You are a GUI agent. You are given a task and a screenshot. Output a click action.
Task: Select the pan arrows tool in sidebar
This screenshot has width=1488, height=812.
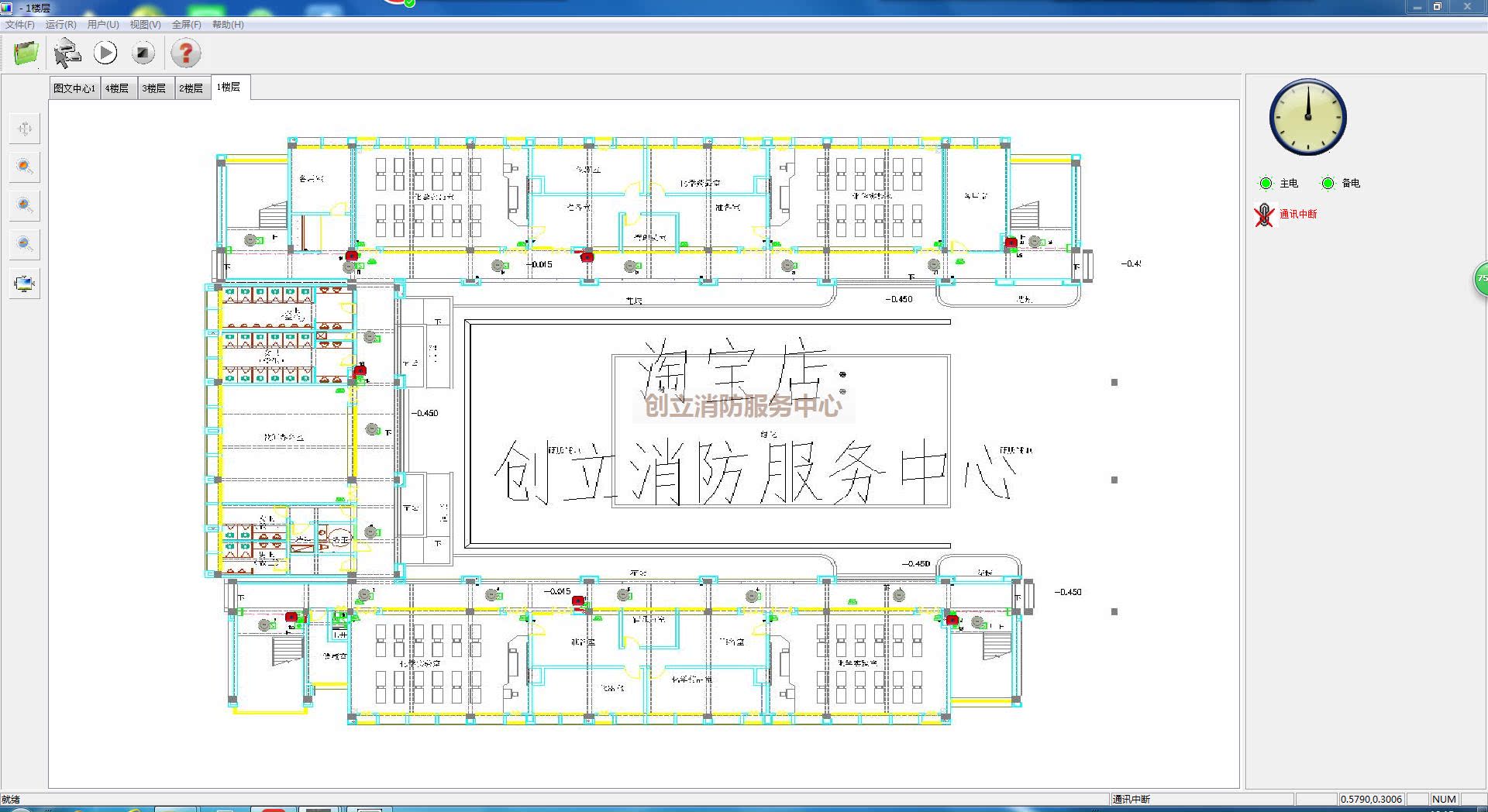click(x=25, y=129)
